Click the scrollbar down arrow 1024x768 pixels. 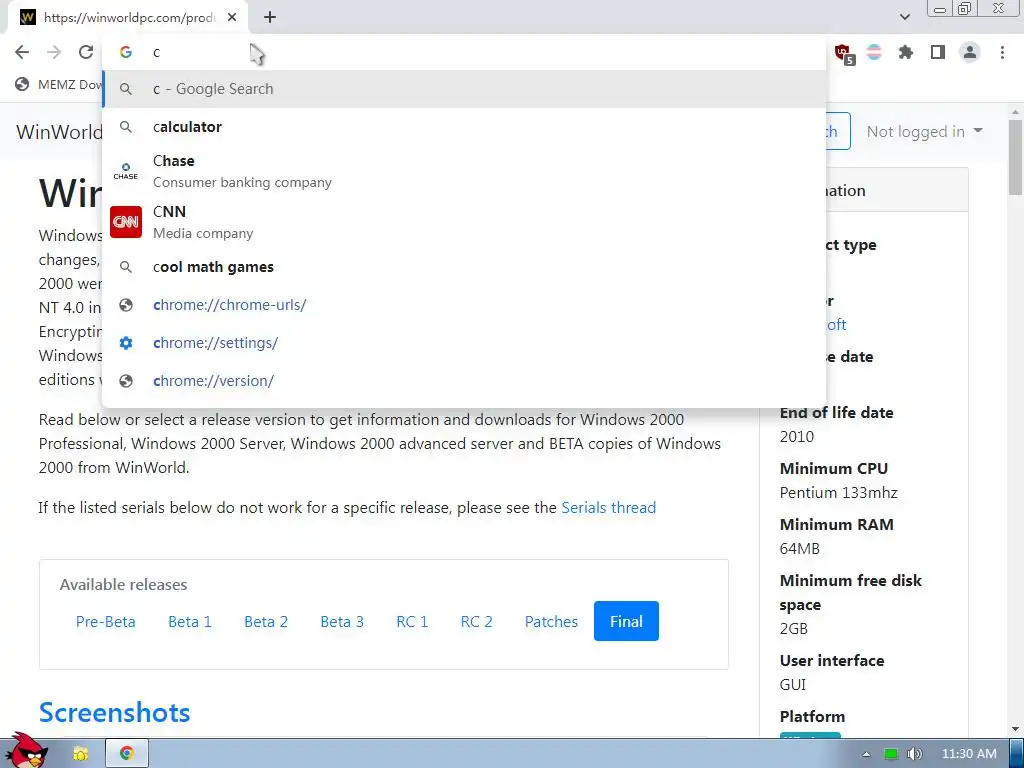click(1015, 729)
